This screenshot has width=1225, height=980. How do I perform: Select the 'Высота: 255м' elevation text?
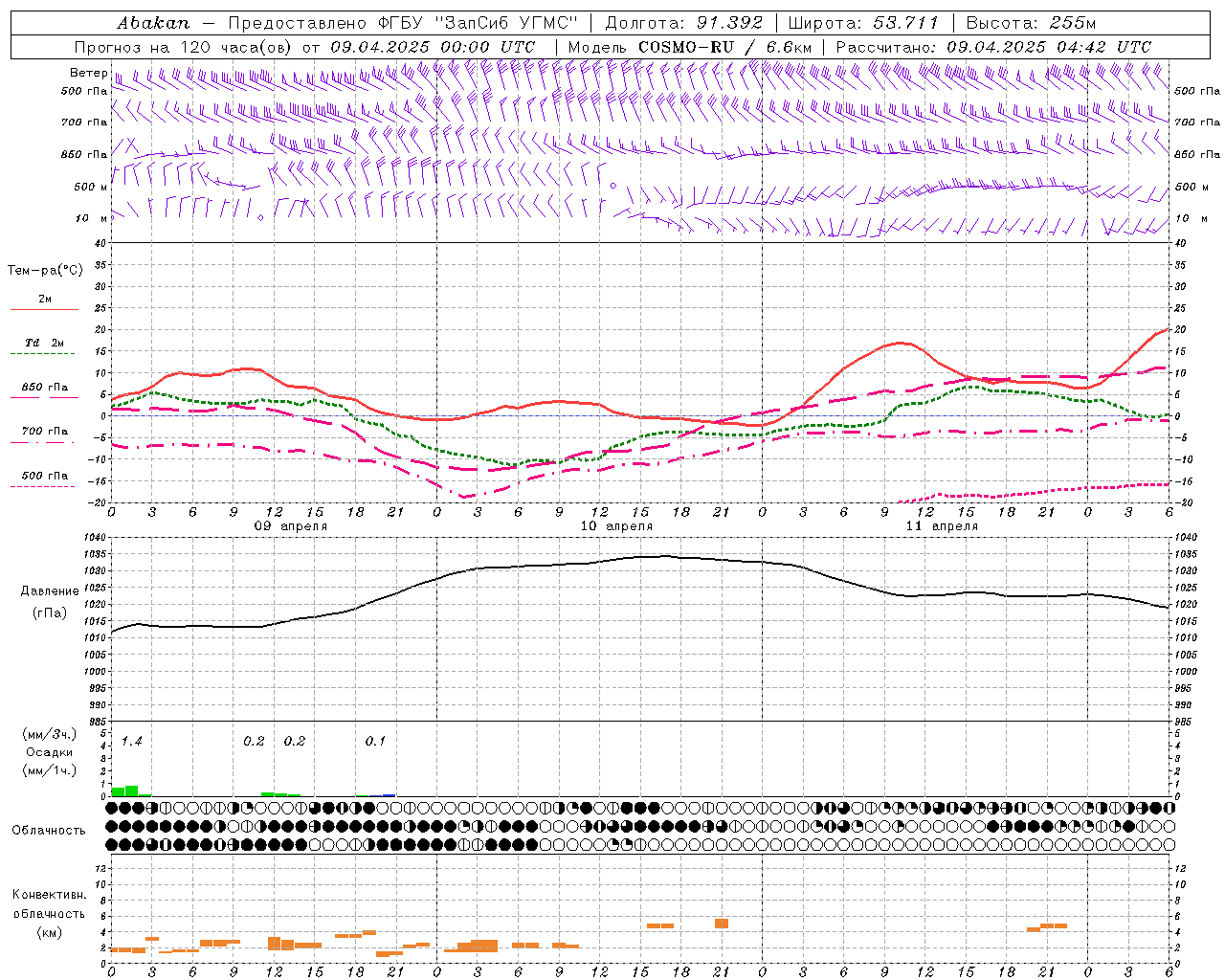click(1031, 23)
